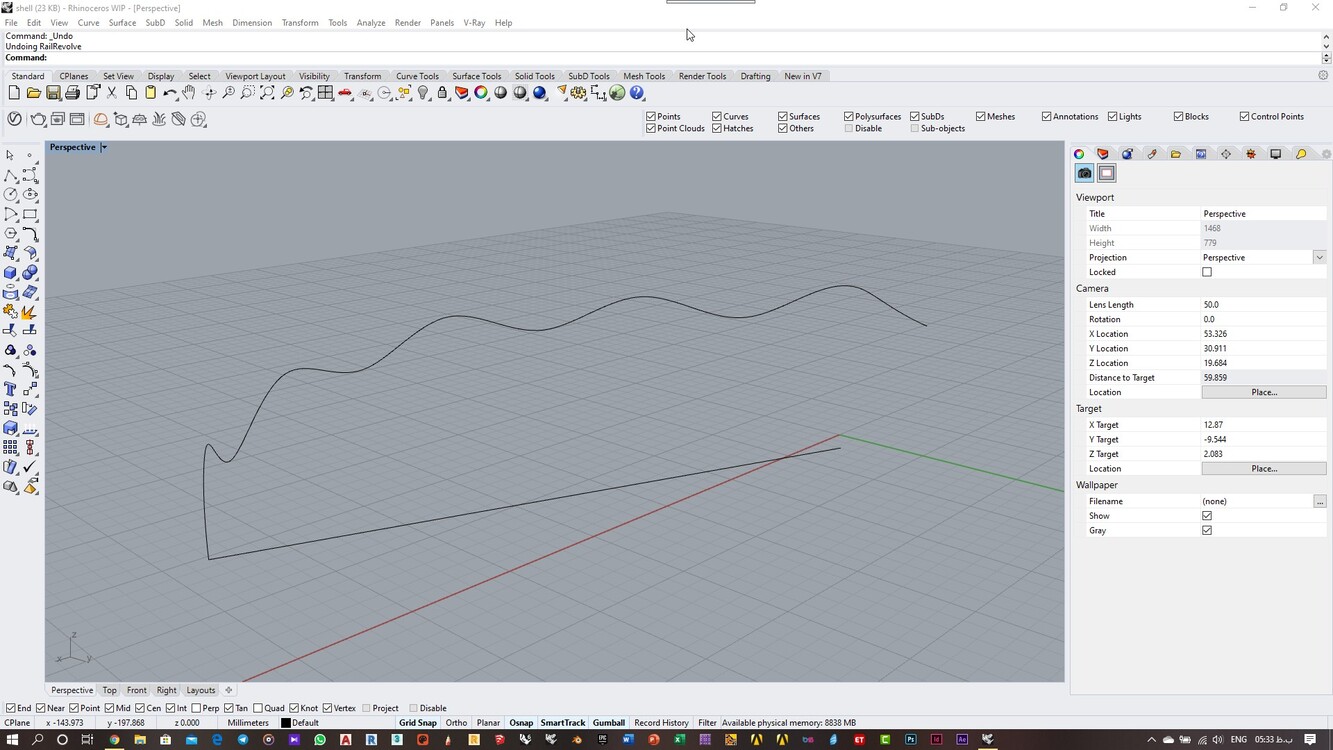The height and width of the screenshot is (750, 1333).
Task: Open the panel options gear in the Properties panel
Action: [1327, 154]
